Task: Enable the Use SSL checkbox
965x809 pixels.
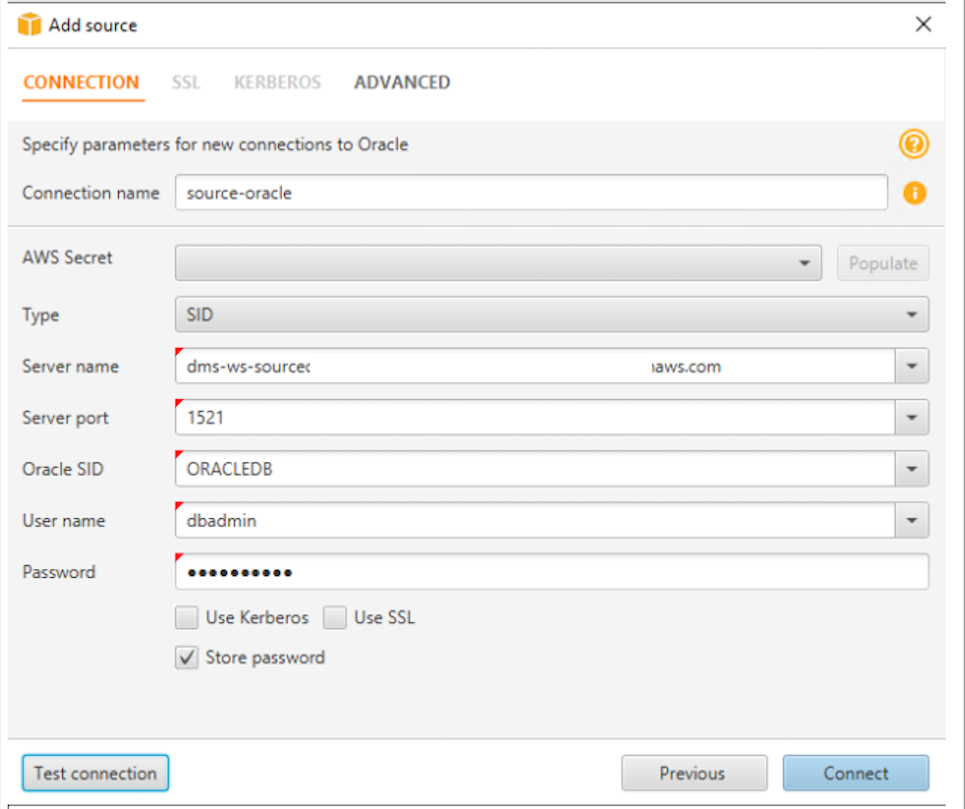Action: point(335,618)
